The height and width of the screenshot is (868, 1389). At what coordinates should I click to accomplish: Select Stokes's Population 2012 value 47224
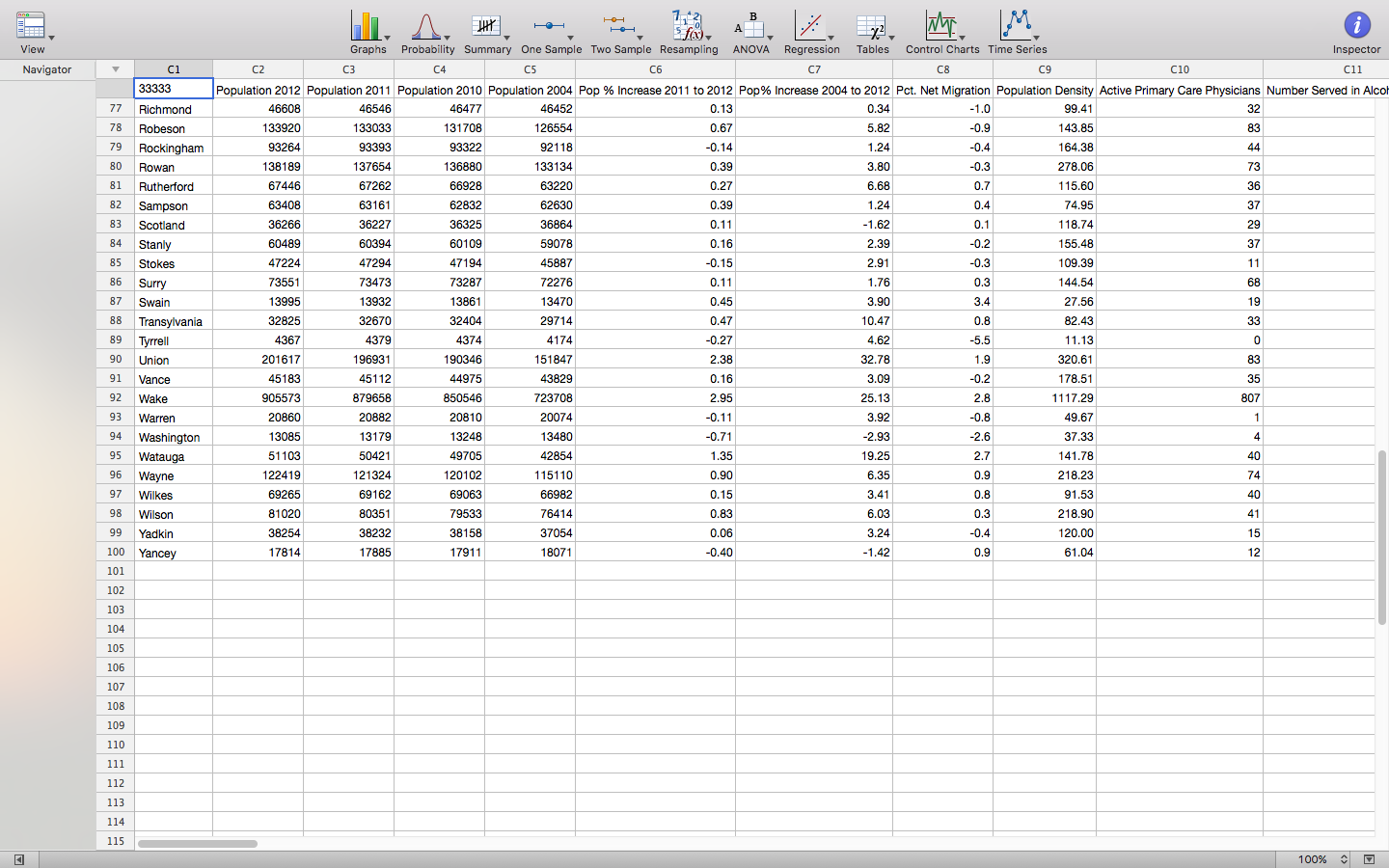pyautogui.click(x=259, y=263)
